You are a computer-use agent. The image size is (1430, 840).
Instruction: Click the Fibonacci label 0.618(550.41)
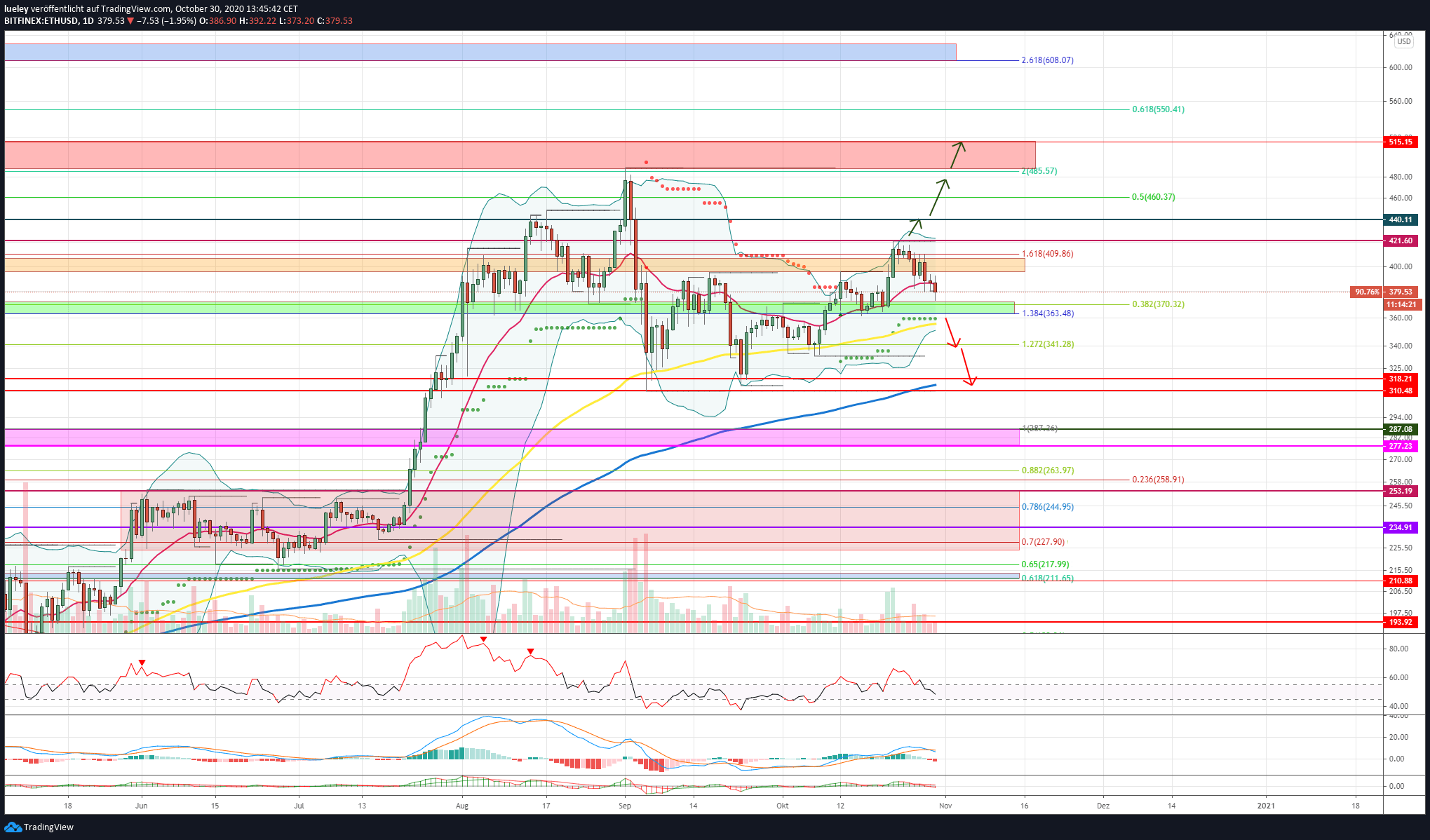1158,109
